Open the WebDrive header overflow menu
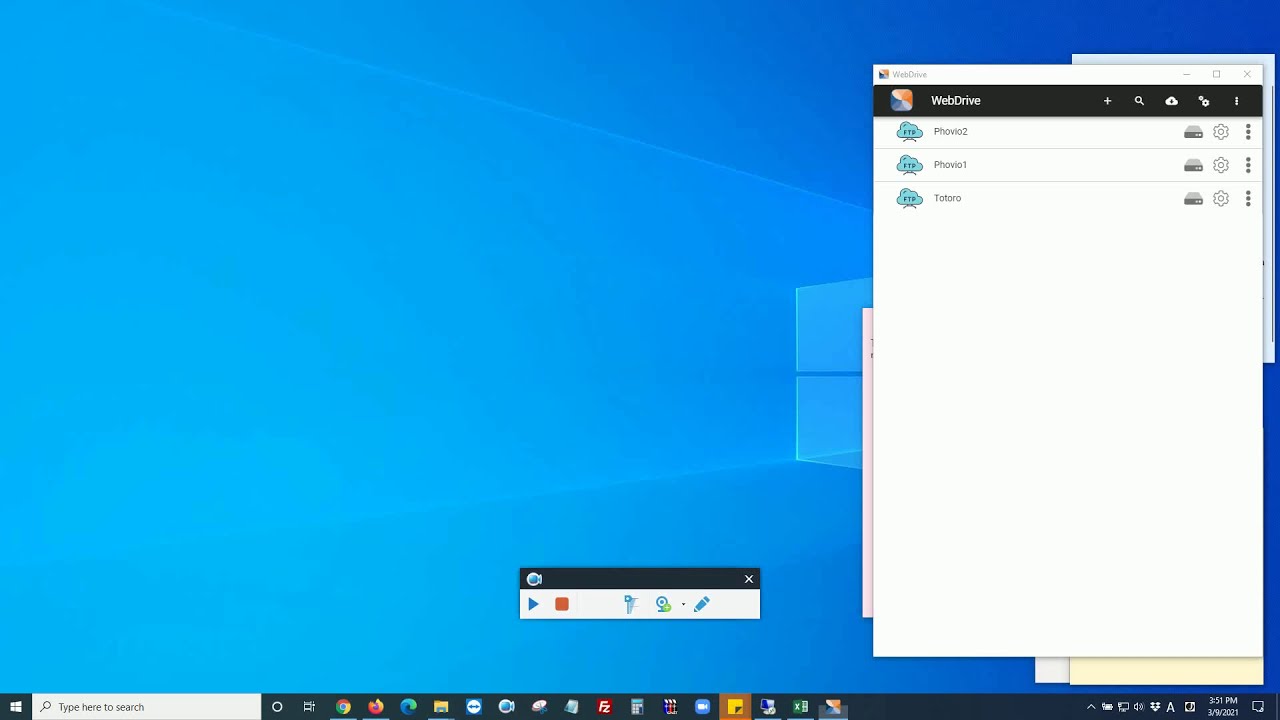The height and width of the screenshot is (720, 1280). [x=1237, y=101]
